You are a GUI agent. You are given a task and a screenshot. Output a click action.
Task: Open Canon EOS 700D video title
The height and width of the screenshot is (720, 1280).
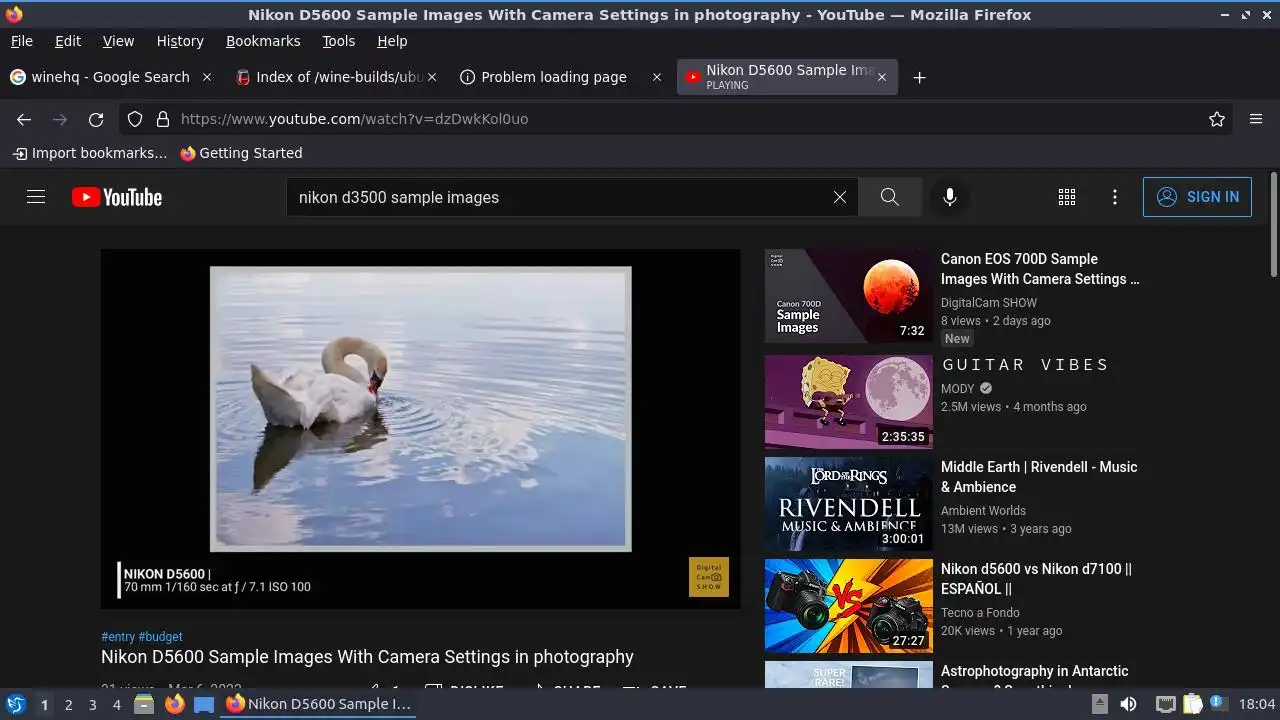click(x=1040, y=269)
